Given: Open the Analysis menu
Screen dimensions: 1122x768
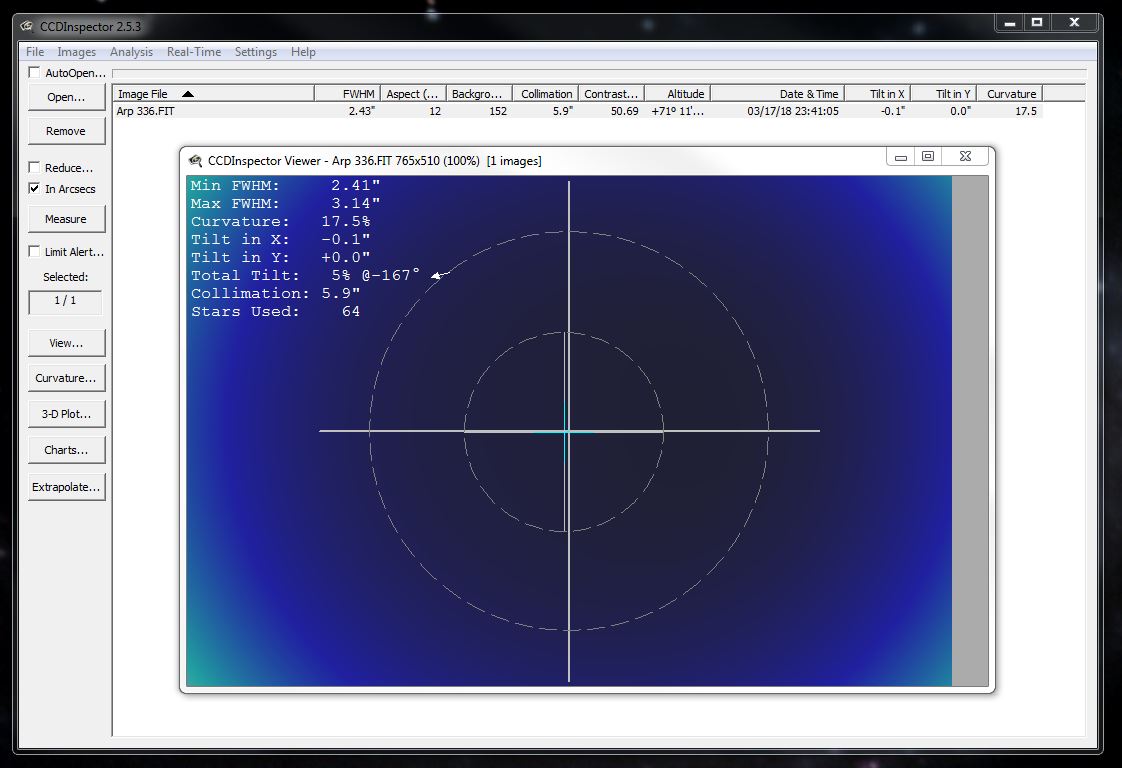Looking at the screenshot, I should tap(131, 52).
